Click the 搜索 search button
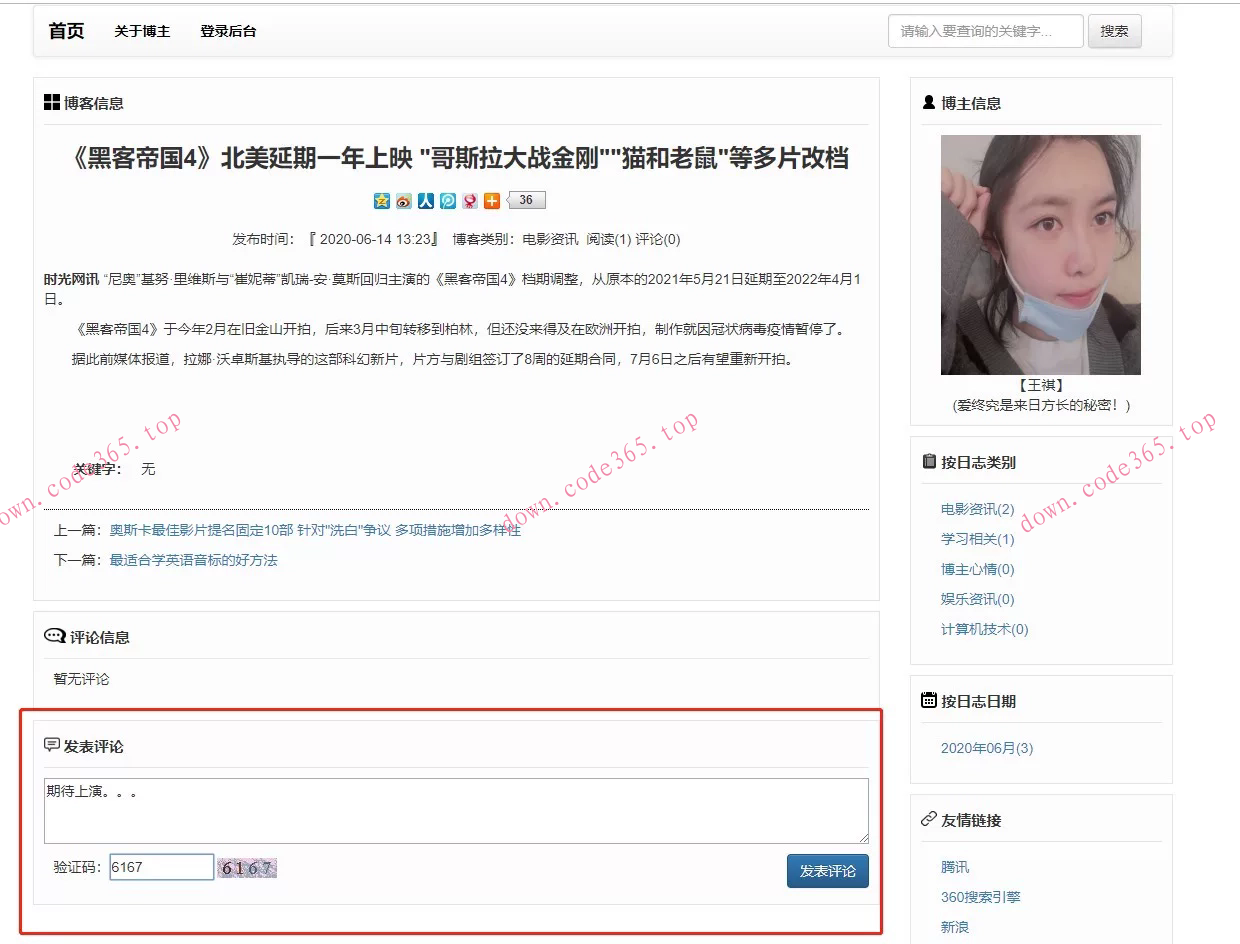Screen dimensions: 1240x944 pyautogui.click(x=1114, y=31)
